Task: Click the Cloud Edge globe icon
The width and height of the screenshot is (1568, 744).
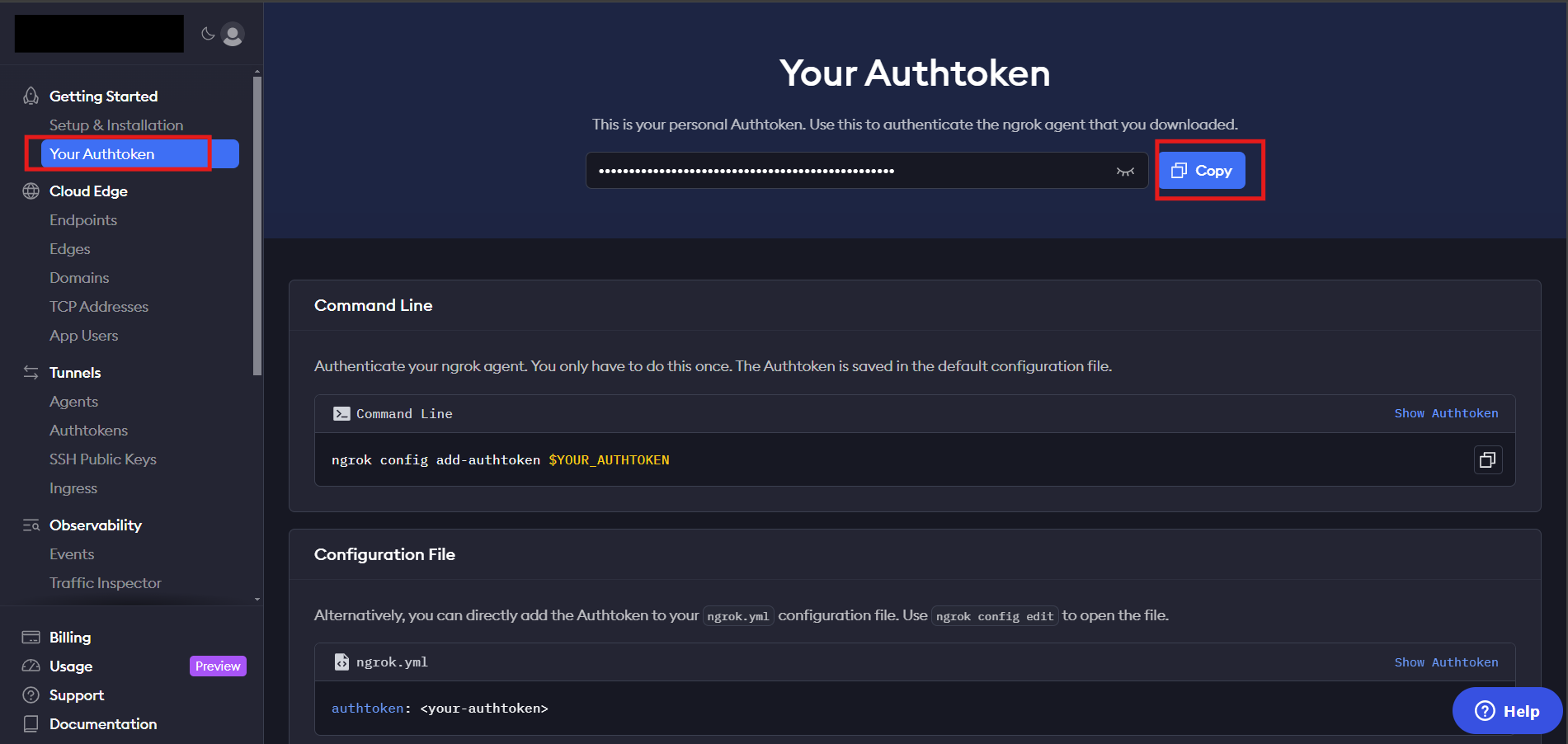Action: pyautogui.click(x=31, y=191)
